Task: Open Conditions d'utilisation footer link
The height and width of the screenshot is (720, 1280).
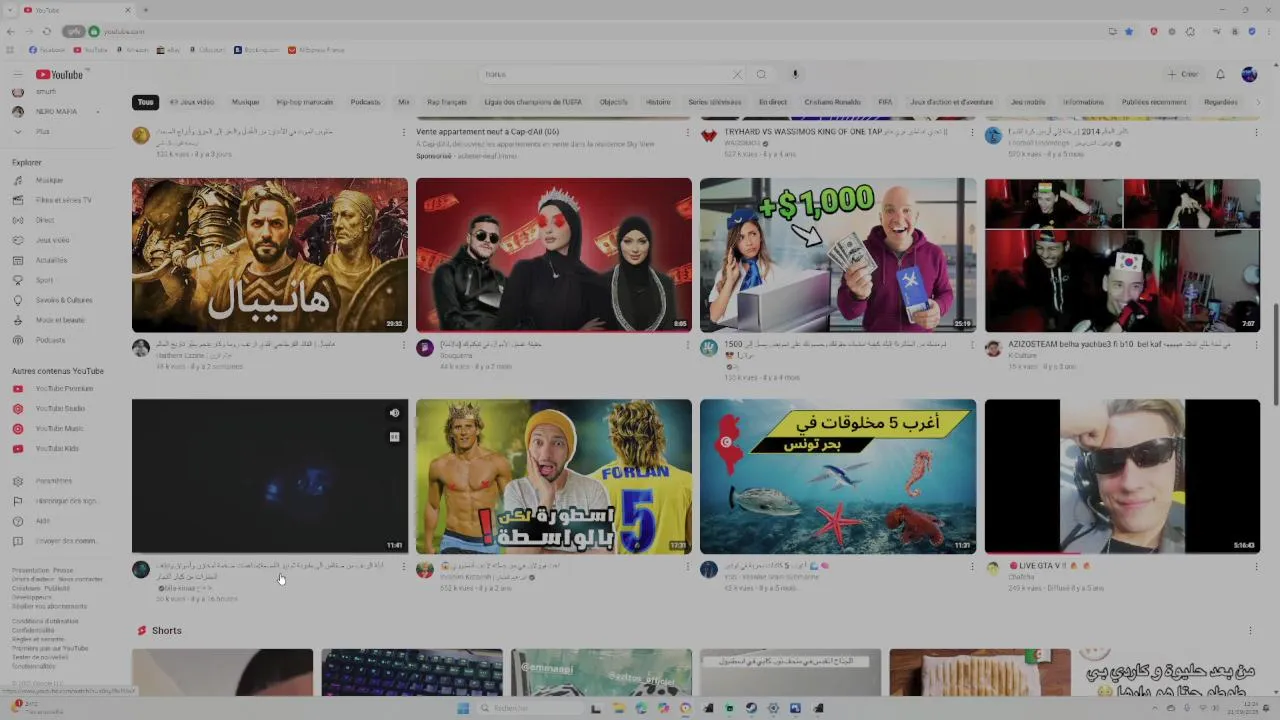Action: pos(45,621)
